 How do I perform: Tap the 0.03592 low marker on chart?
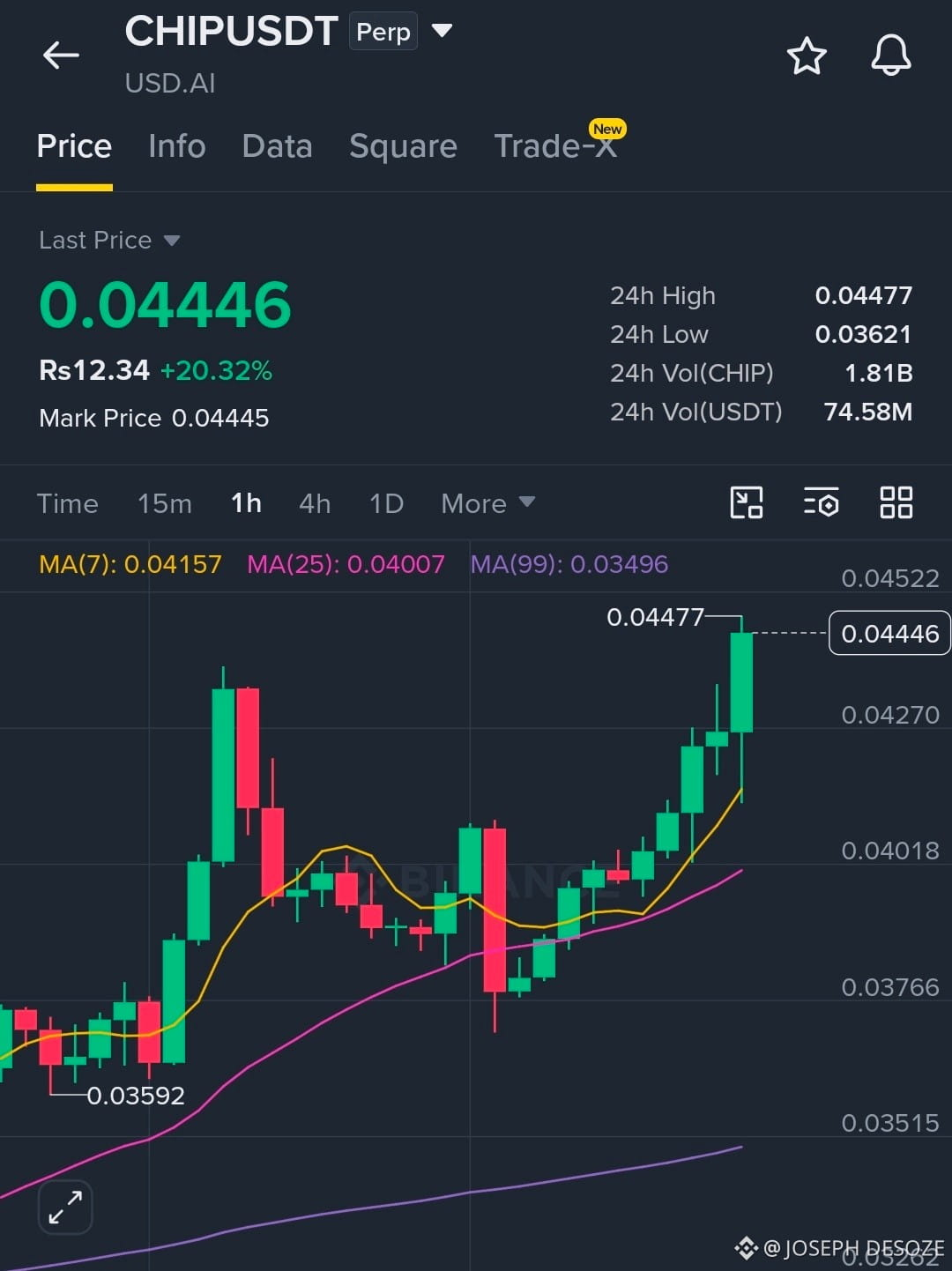coord(136,1096)
